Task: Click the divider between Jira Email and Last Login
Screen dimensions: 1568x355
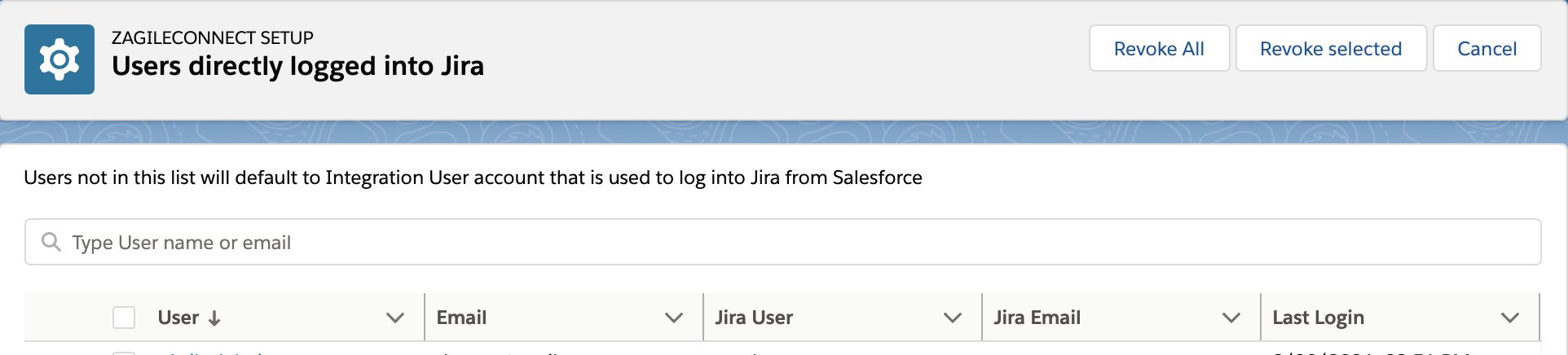Action: [1261, 318]
